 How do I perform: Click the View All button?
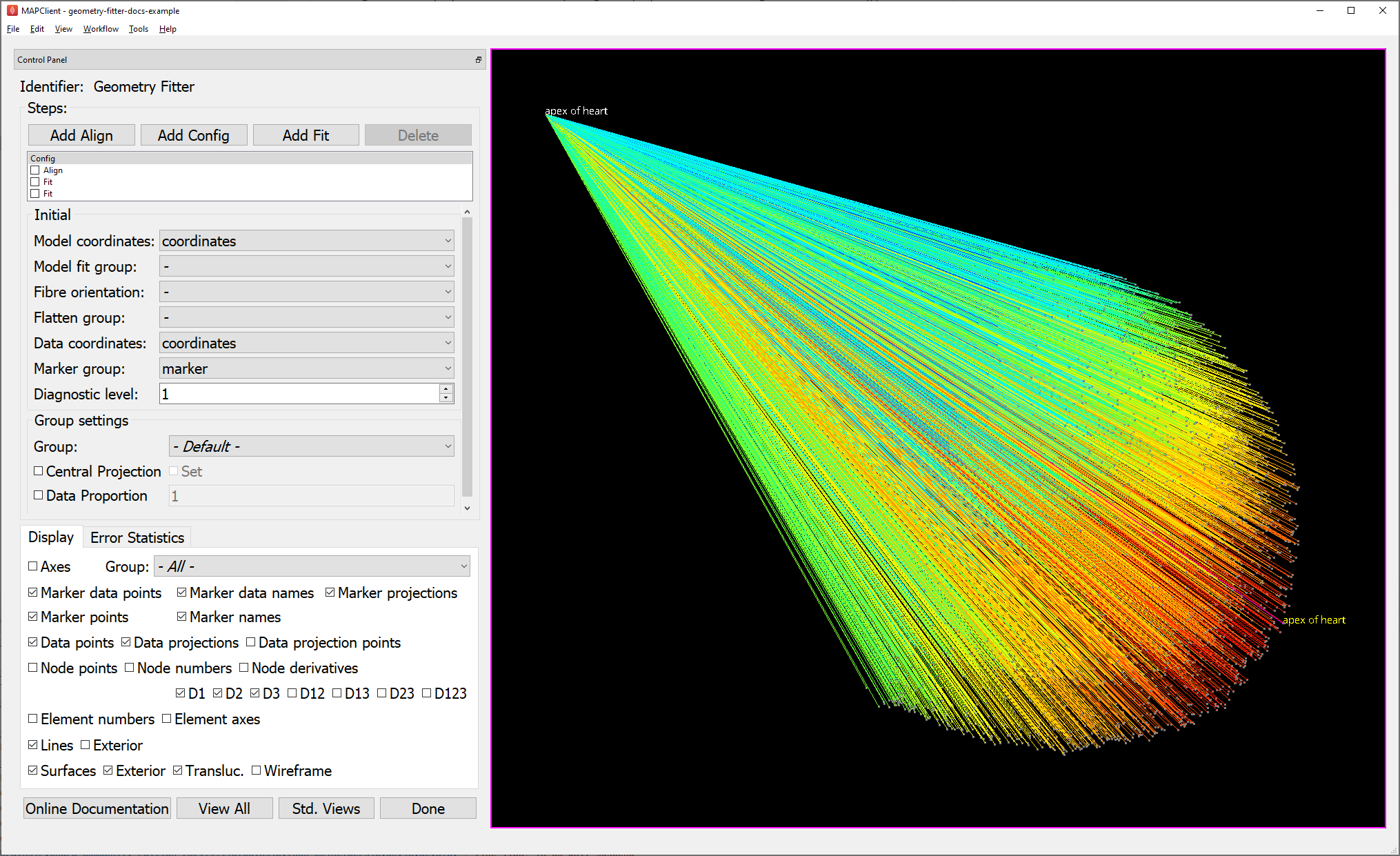(224, 808)
